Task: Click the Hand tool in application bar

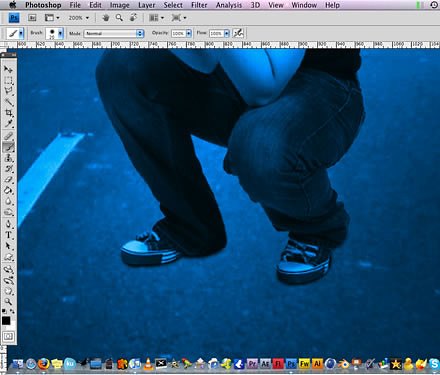Action: pos(106,18)
